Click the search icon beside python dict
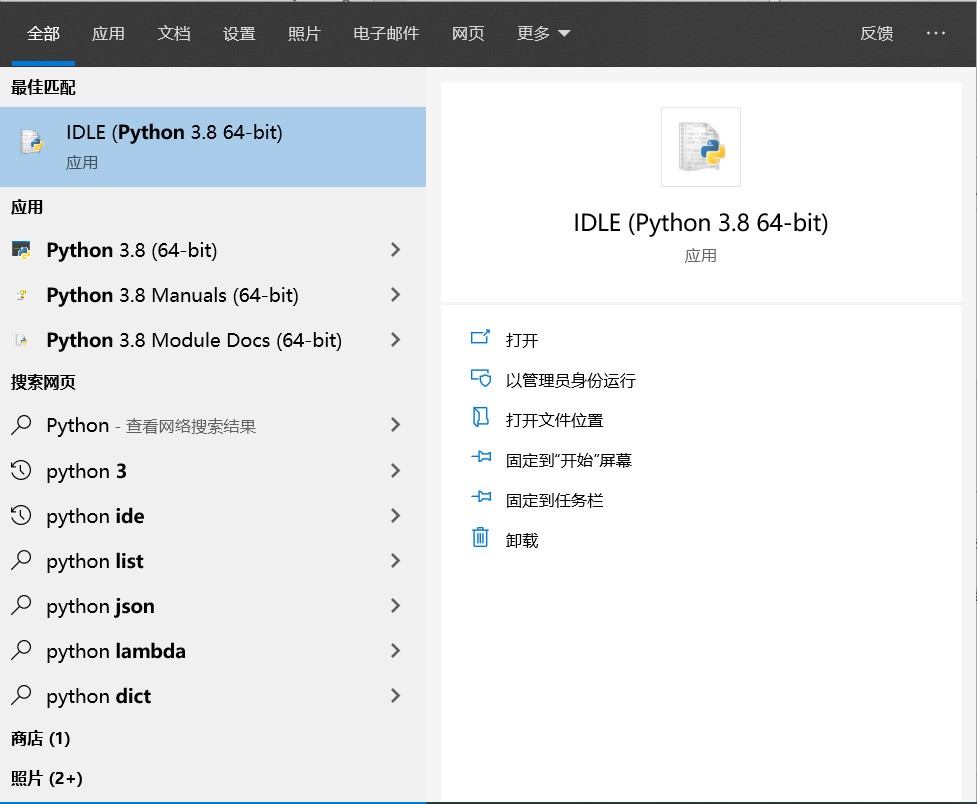This screenshot has height=804, width=977. 21,695
